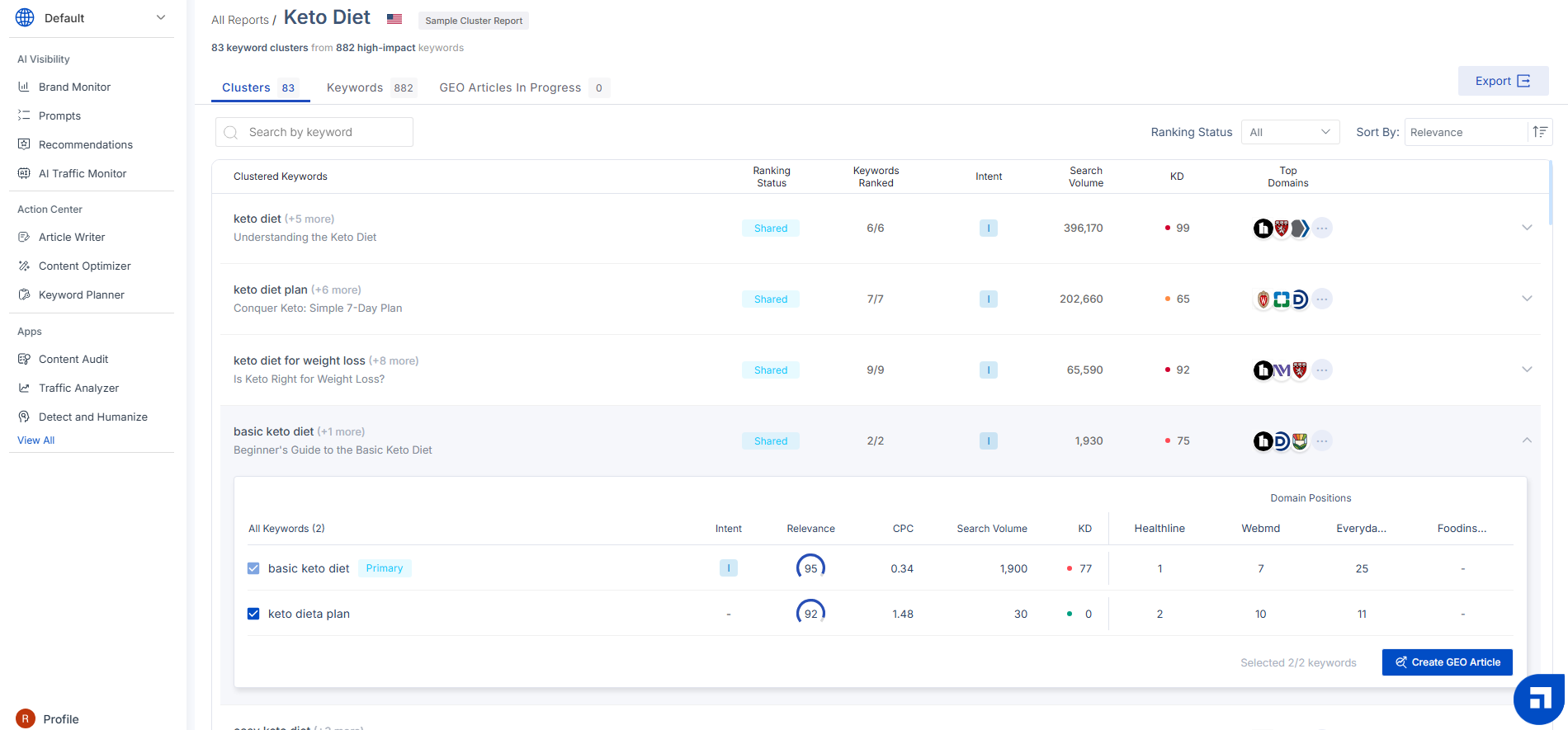Viewport: 1568px width, 730px height.
Task: Open Content Optimizer tool icon
Action: (24, 266)
